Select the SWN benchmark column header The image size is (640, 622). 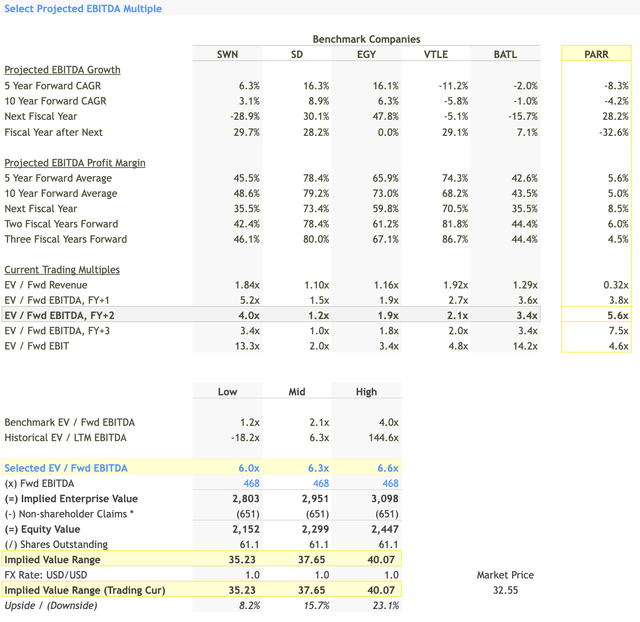pyautogui.click(x=227, y=54)
